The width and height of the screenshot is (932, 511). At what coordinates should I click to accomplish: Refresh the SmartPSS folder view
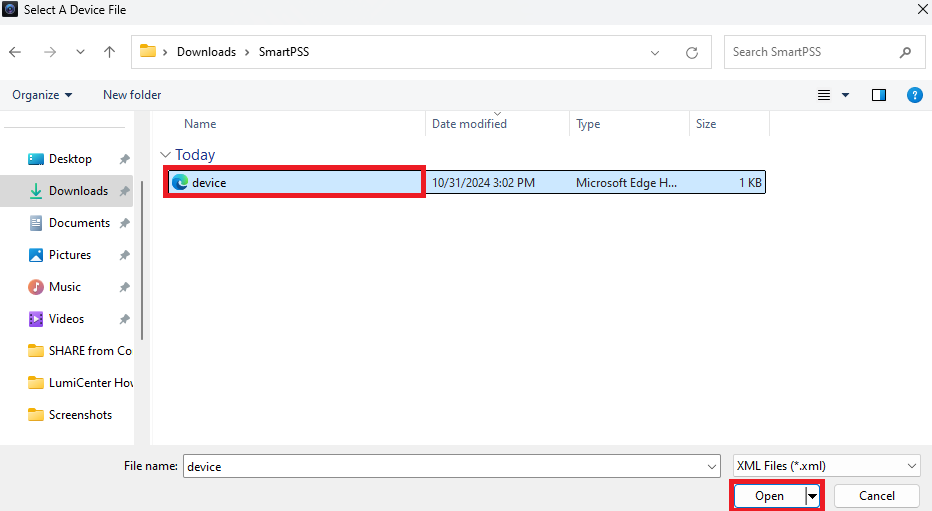pos(691,52)
